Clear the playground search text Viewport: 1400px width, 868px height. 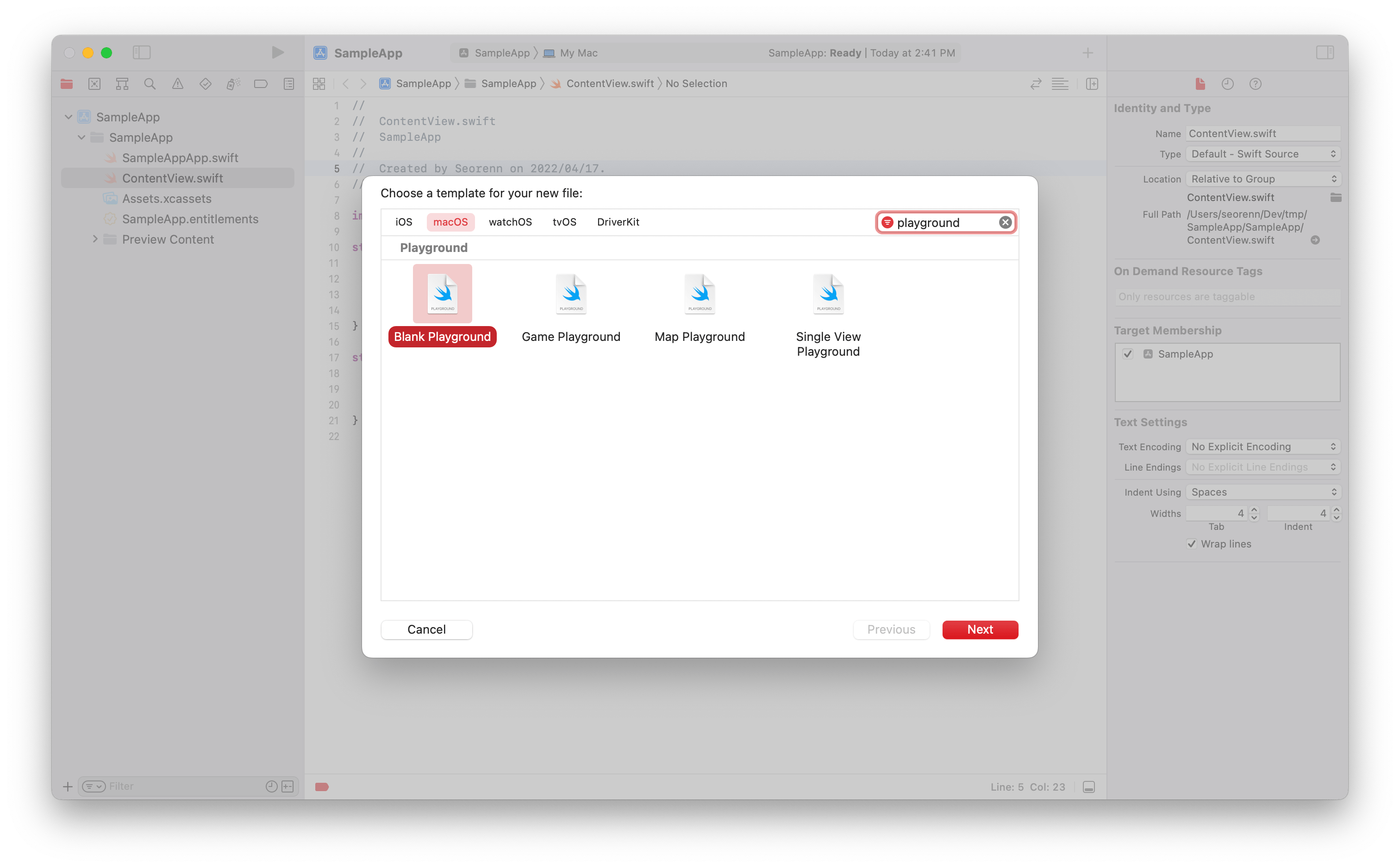tap(1005, 223)
